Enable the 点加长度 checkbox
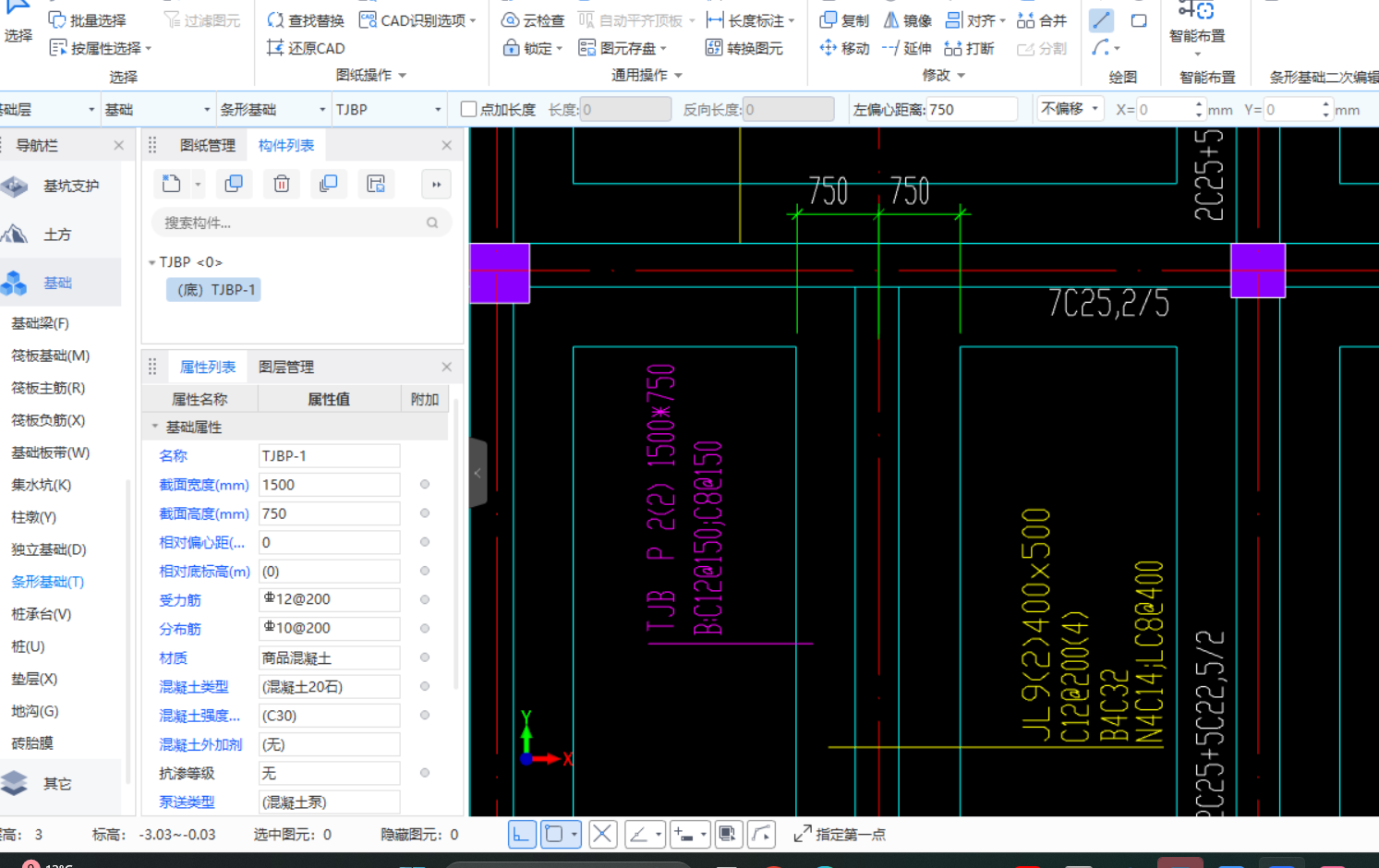The height and width of the screenshot is (868, 1379). (x=469, y=109)
